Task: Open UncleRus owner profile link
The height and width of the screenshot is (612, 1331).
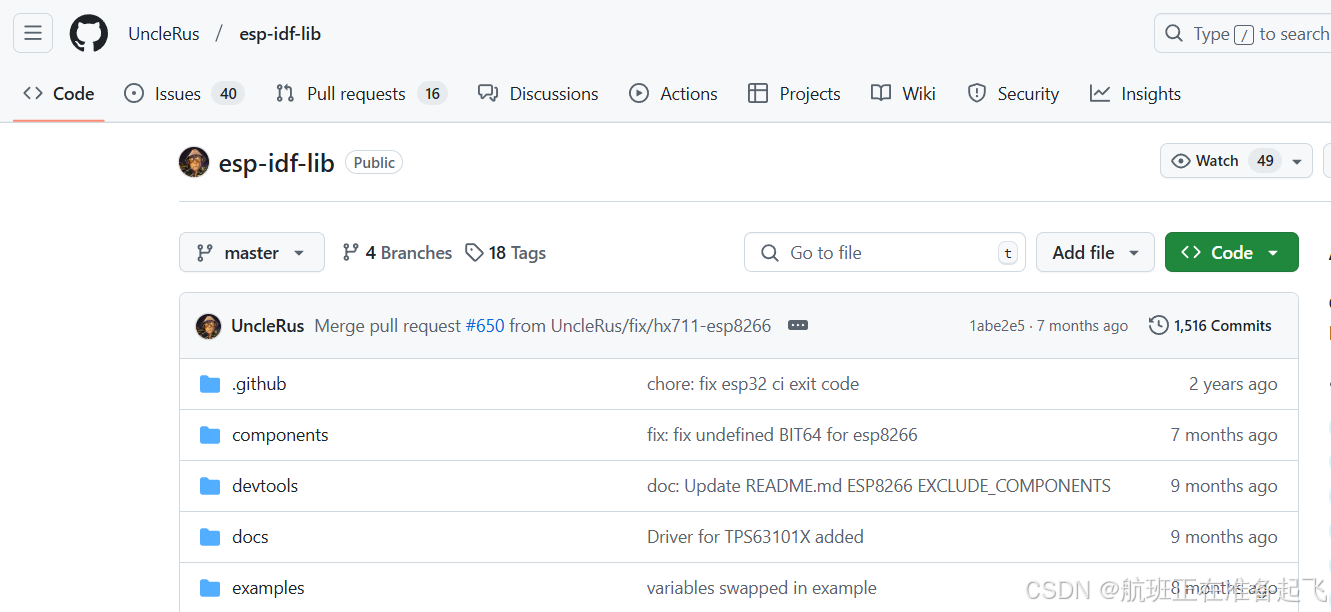Action: tap(164, 34)
